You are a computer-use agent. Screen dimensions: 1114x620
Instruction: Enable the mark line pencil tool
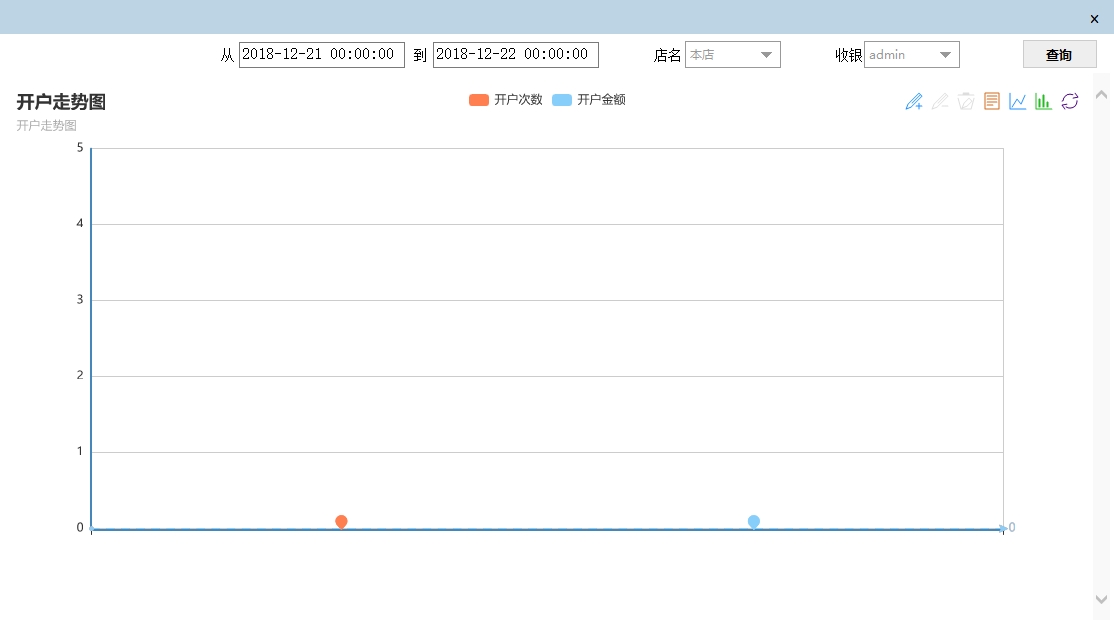(x=914, y=101)
